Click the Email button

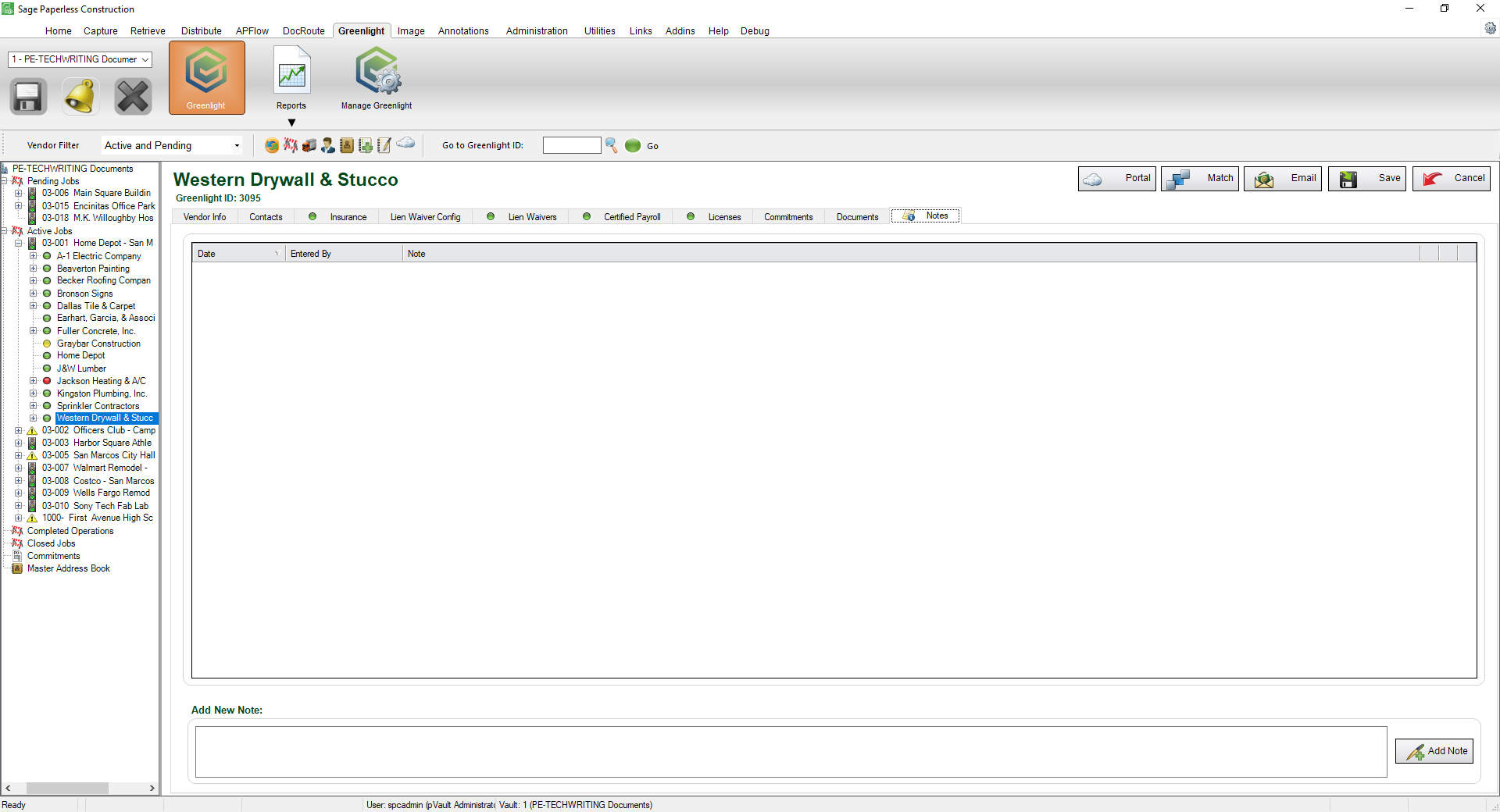click(x=1283, y=179)
